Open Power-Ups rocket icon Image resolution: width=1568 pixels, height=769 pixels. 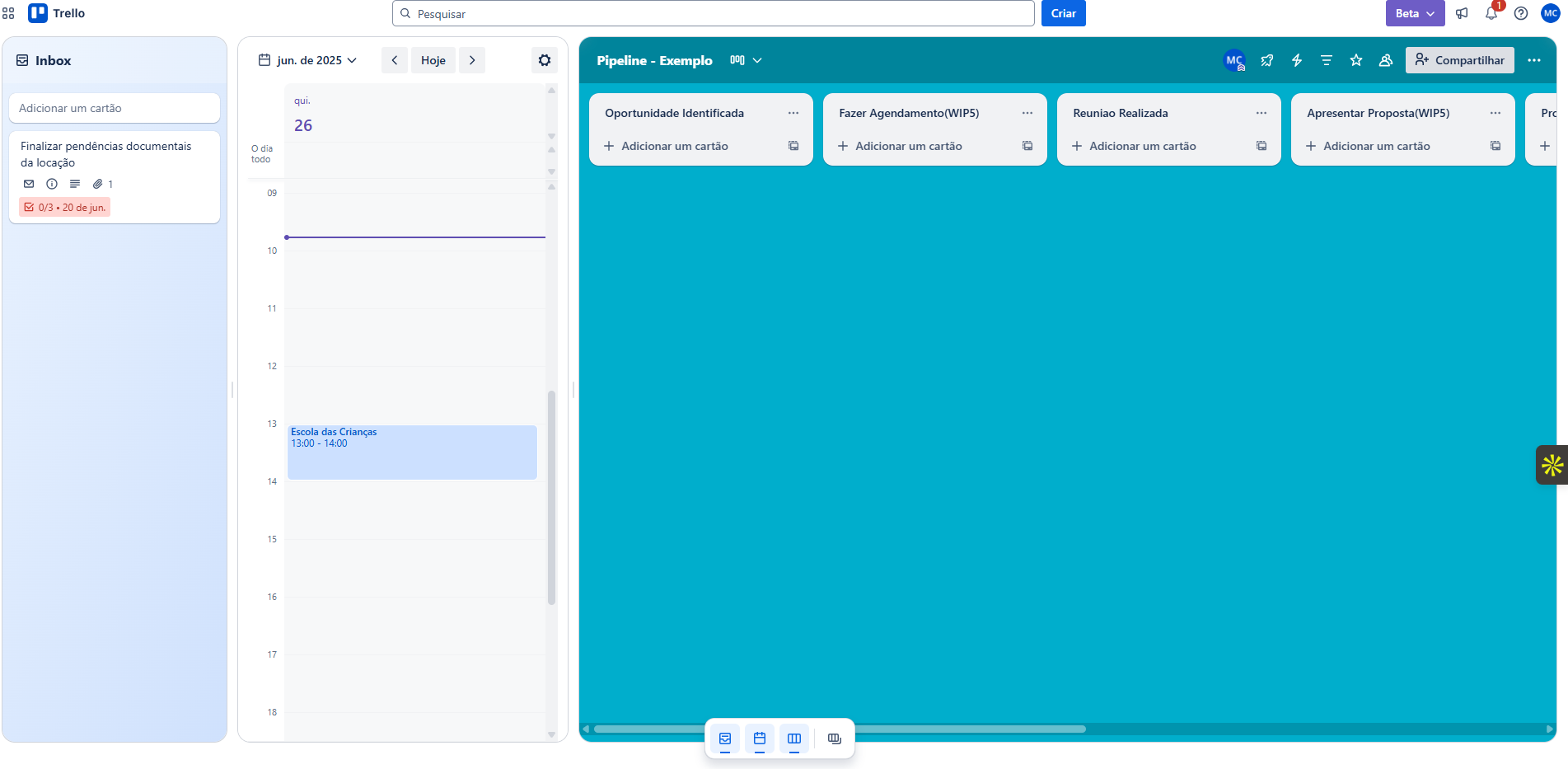click(x=1267, y=60)
